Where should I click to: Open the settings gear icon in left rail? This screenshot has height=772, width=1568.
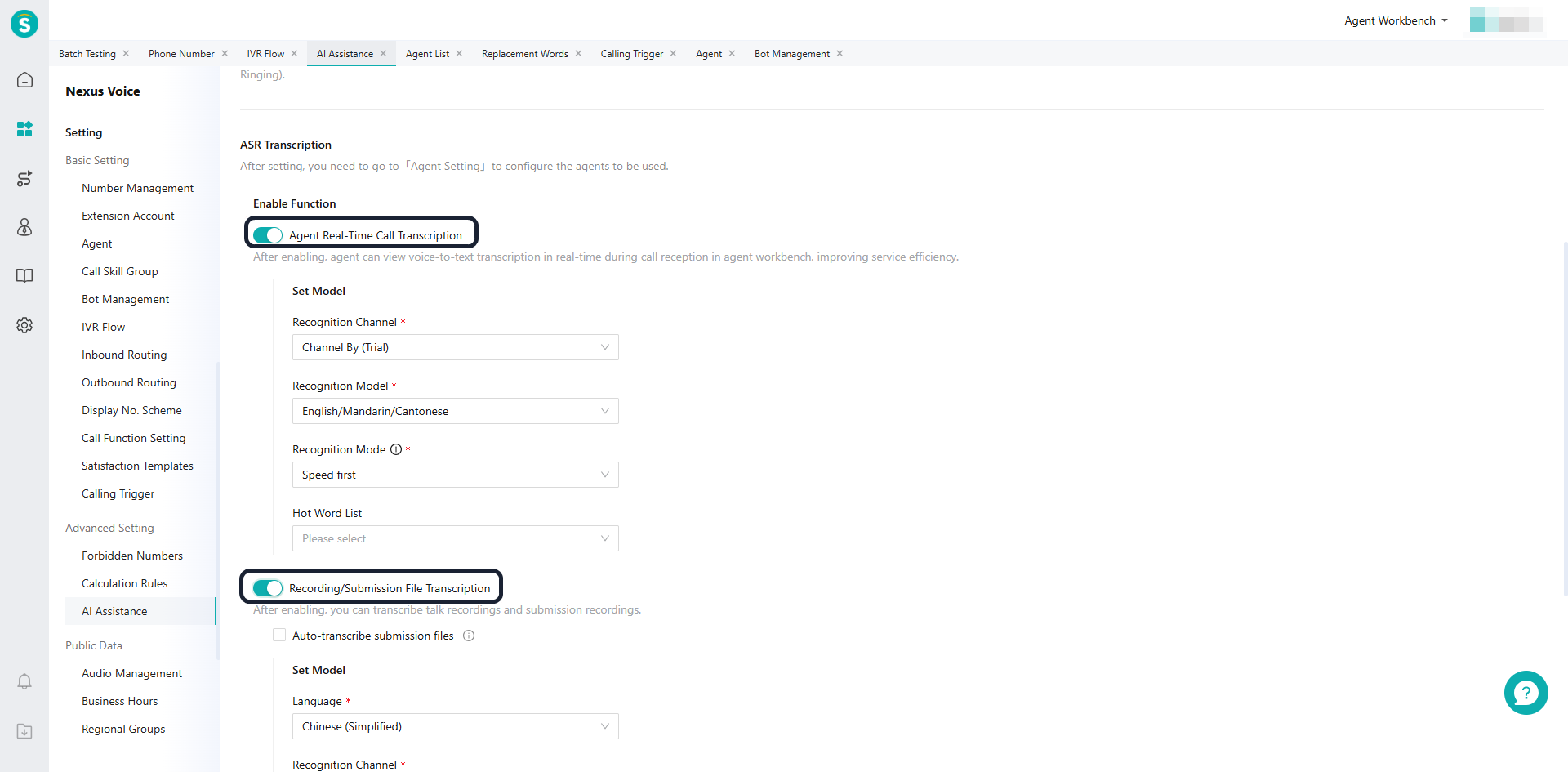click(24, 325)
